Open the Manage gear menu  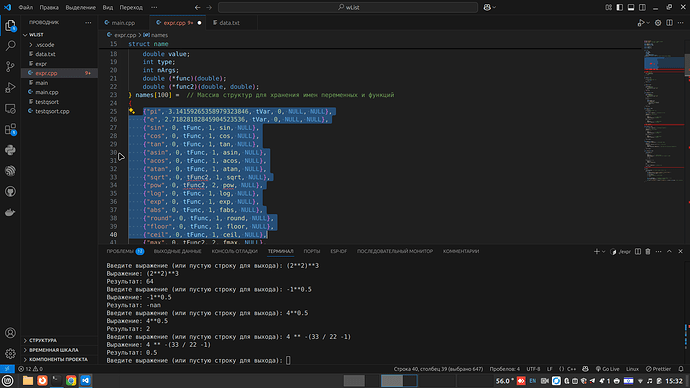[10, 353]
